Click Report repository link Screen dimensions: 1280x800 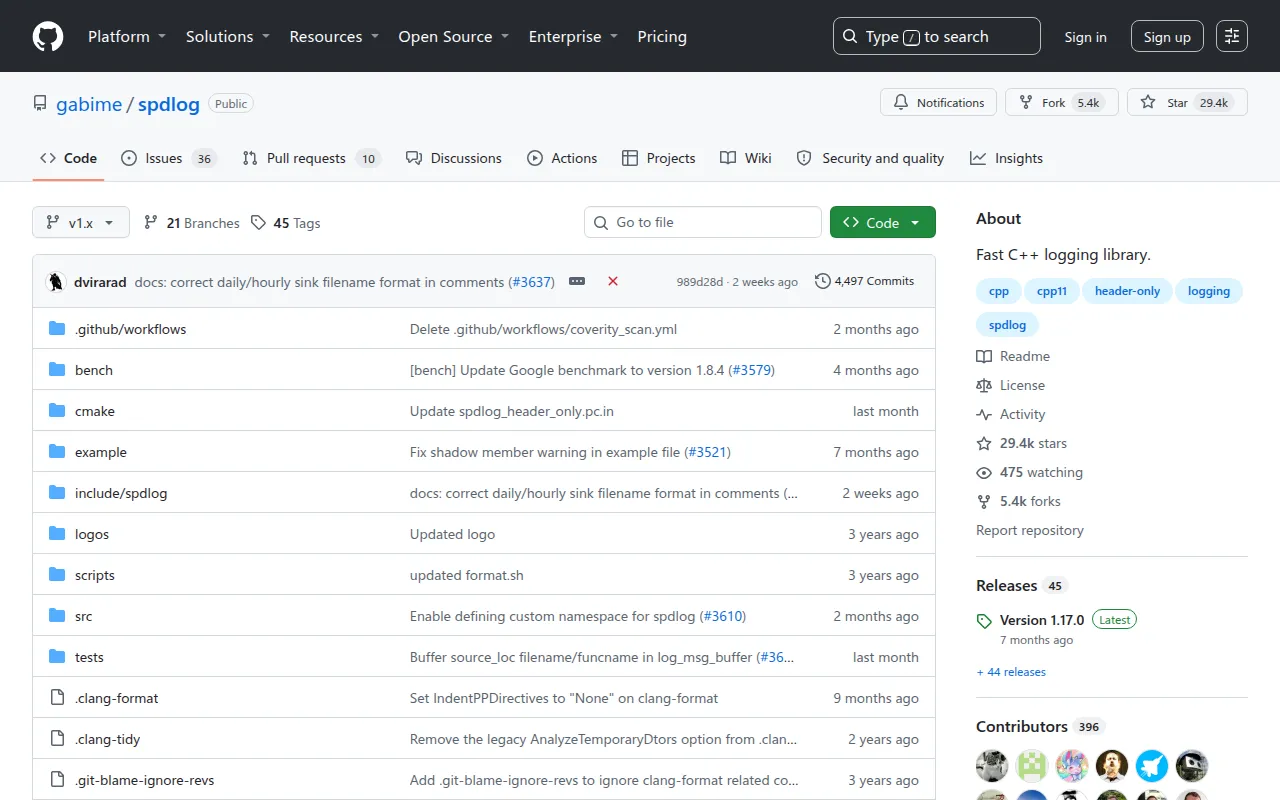pyautogui.click(x=1030, y=530)
